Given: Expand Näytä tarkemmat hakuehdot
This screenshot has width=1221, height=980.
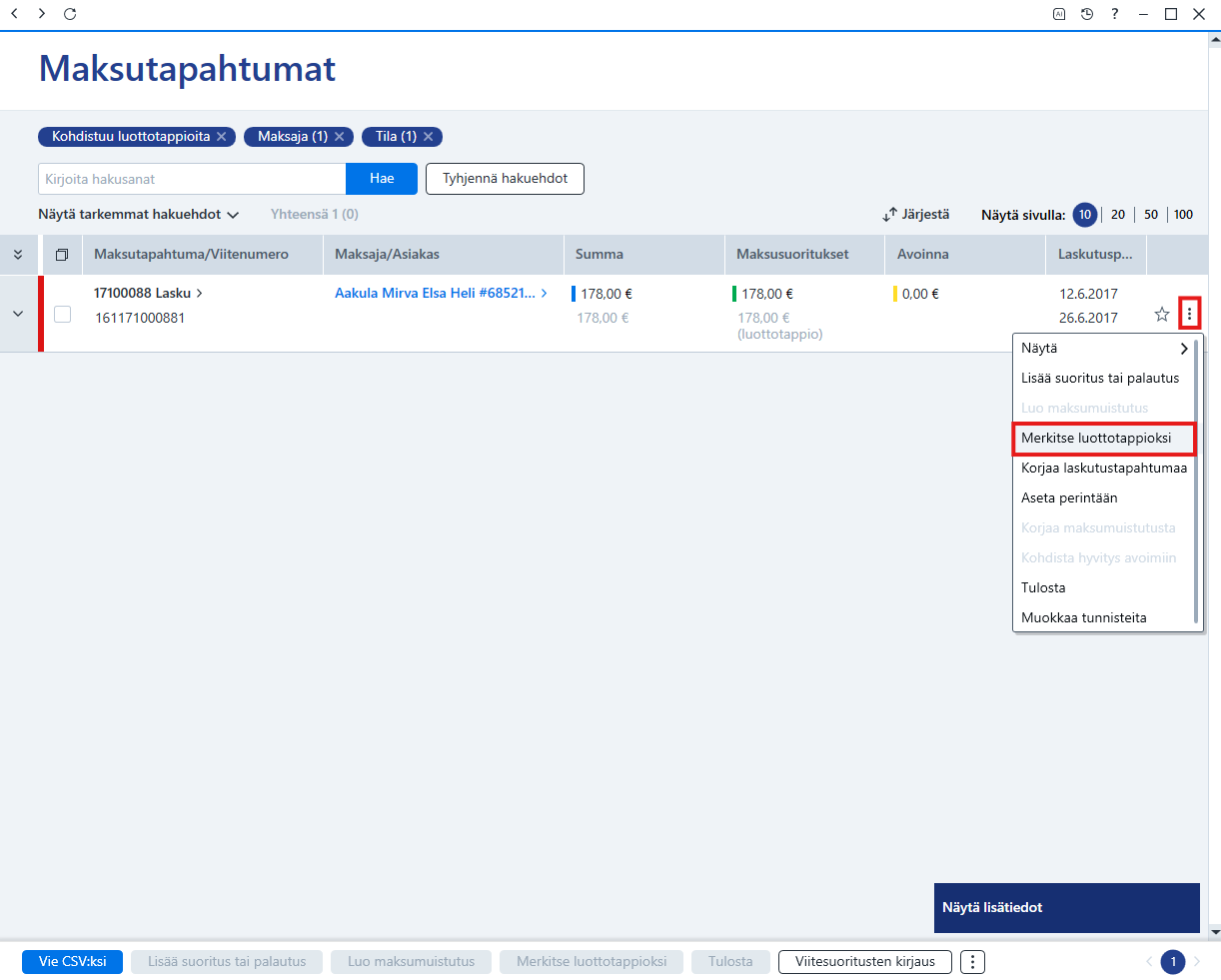Looking at the screenshot, I should click(139, 215).
